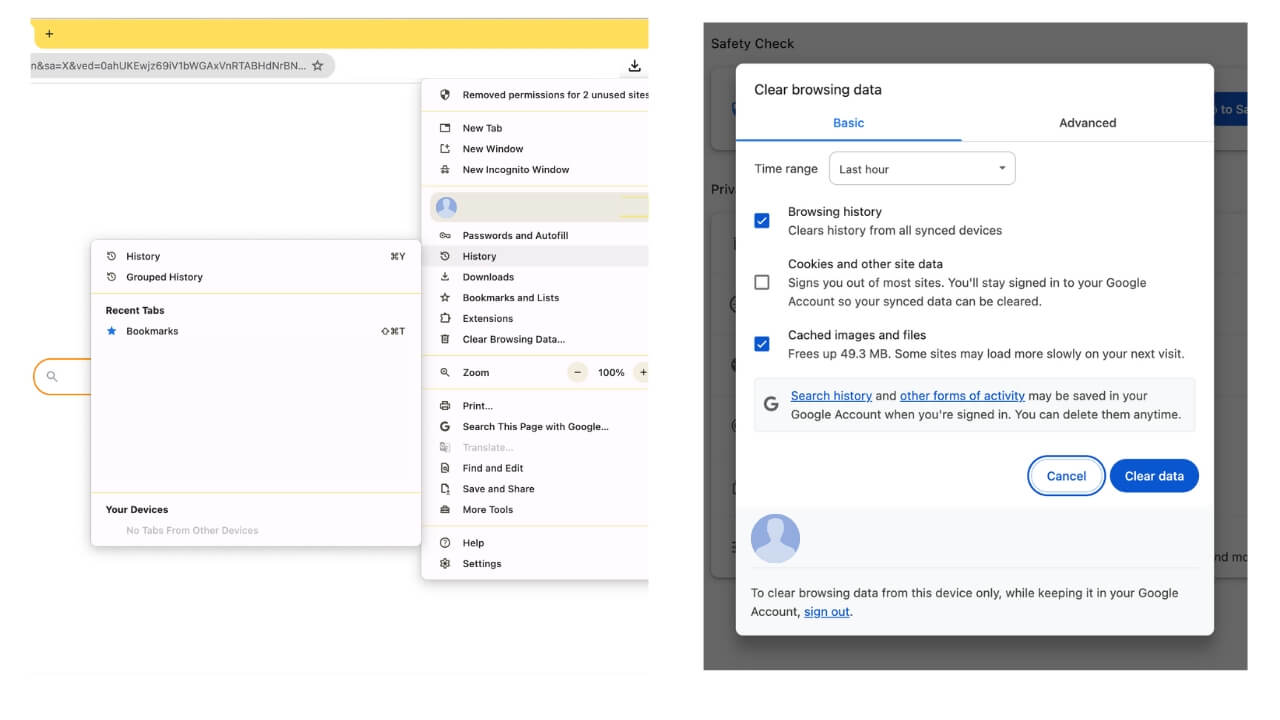Uncheck the Browsing history checkbox
Viewport: 1280px width, 720px height.
(x=762, y=219)
